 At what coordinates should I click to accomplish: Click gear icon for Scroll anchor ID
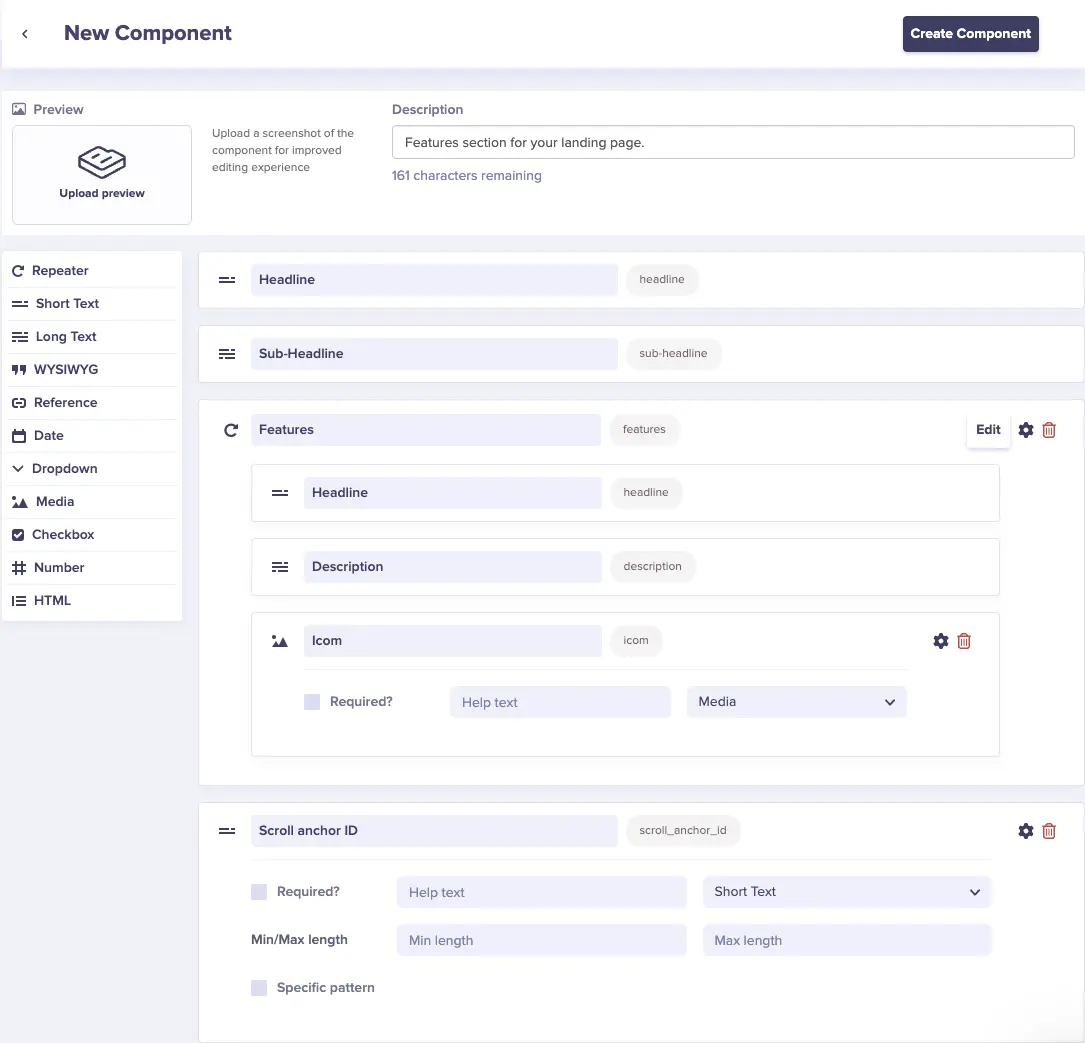[1026, 831]
